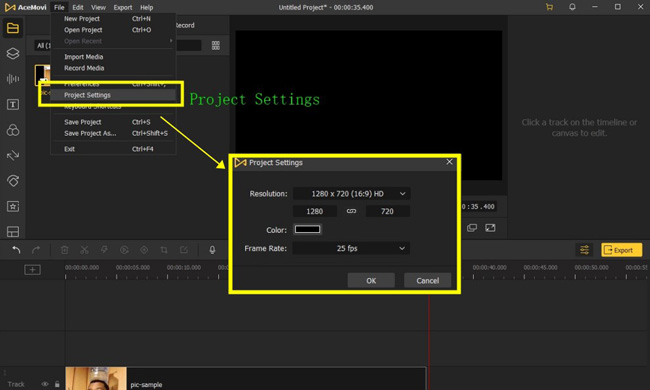The image size is (650, 390).
Task: Open the Transitions arrows panel in sidebar
Action: pos(12,155)
